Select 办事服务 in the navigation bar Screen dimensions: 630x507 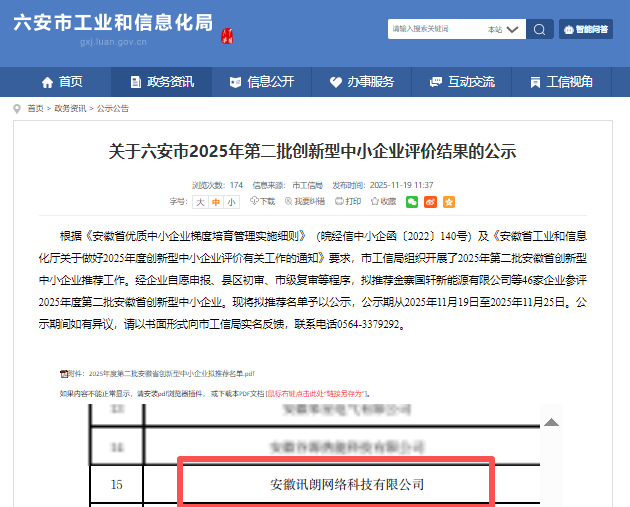(x=361, y=81)
